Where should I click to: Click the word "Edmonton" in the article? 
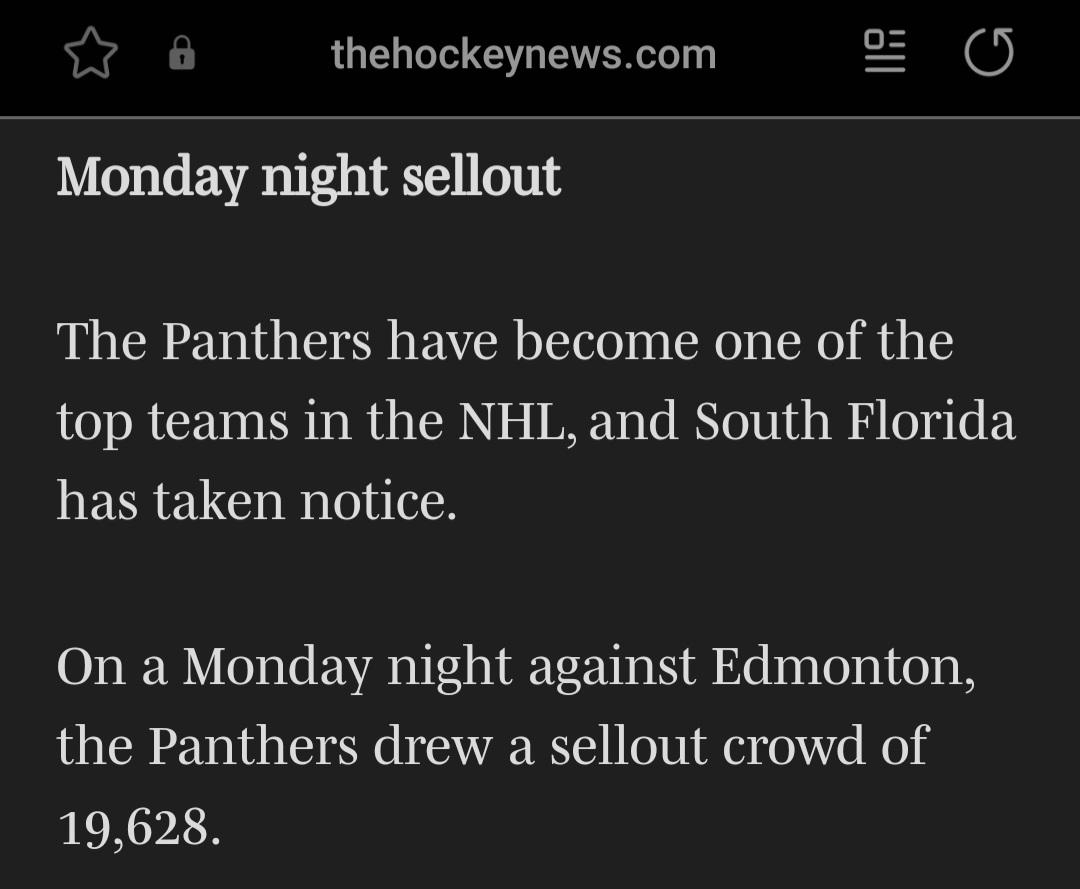pos(842,666)
